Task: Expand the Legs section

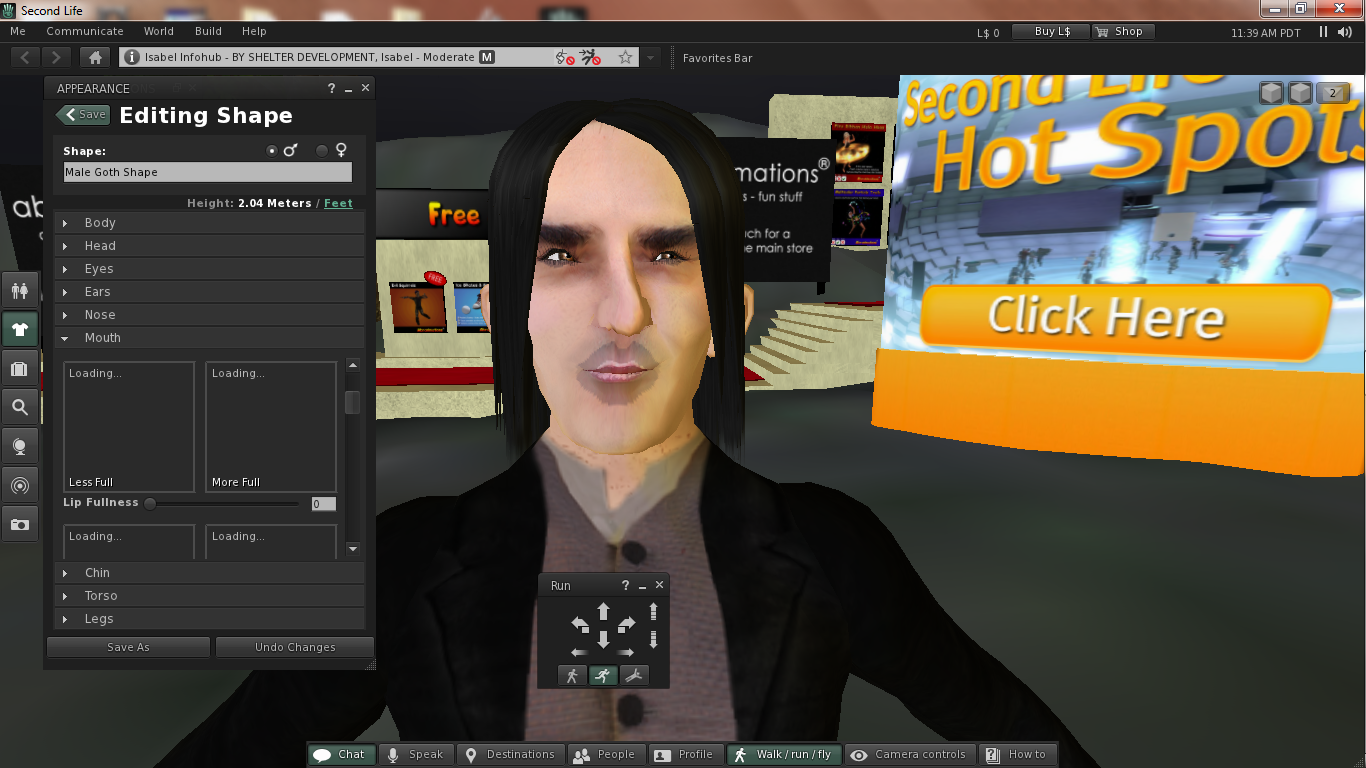Action: click(x=209, y=619)
